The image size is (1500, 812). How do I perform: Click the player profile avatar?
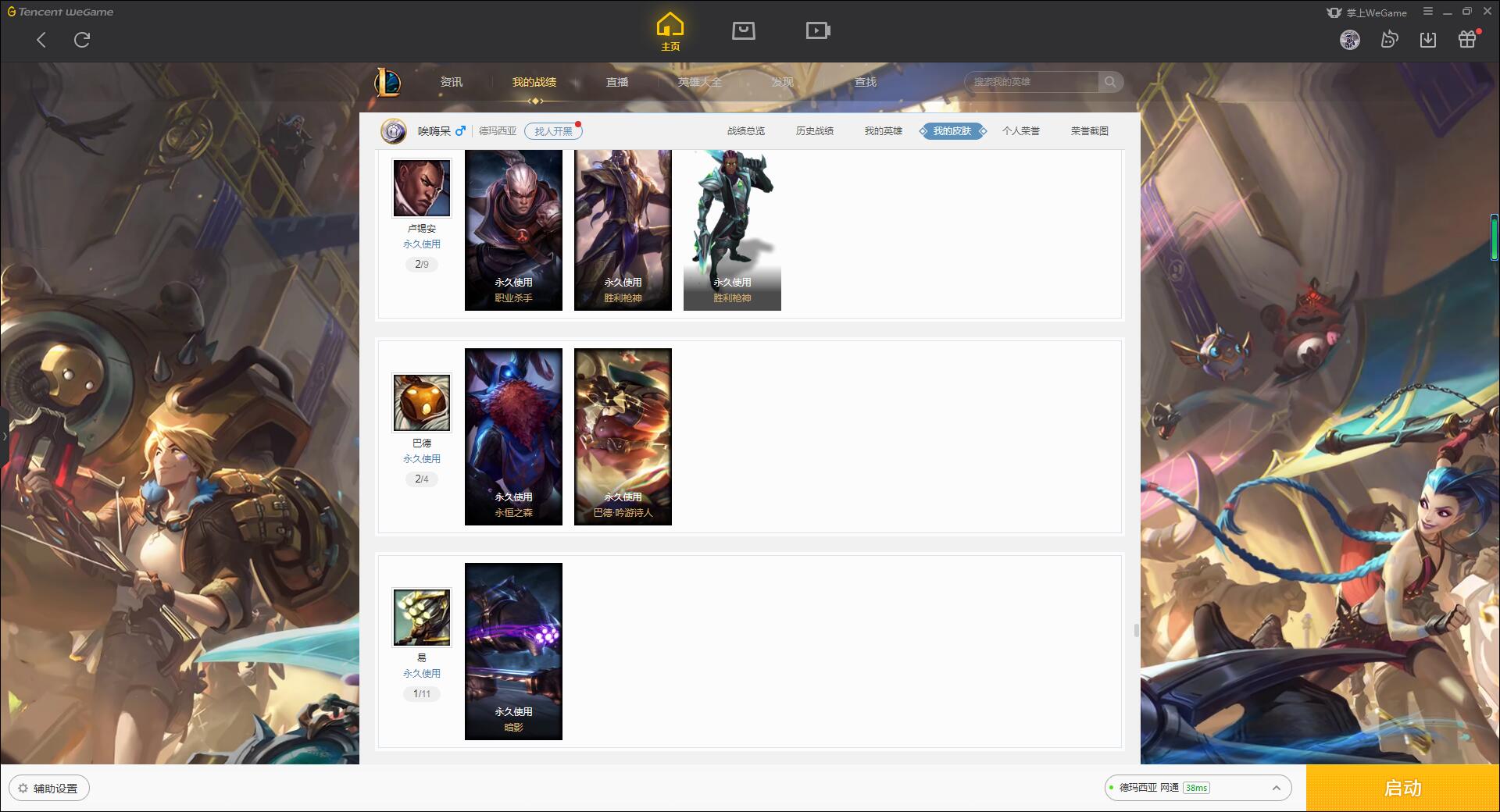394,131
